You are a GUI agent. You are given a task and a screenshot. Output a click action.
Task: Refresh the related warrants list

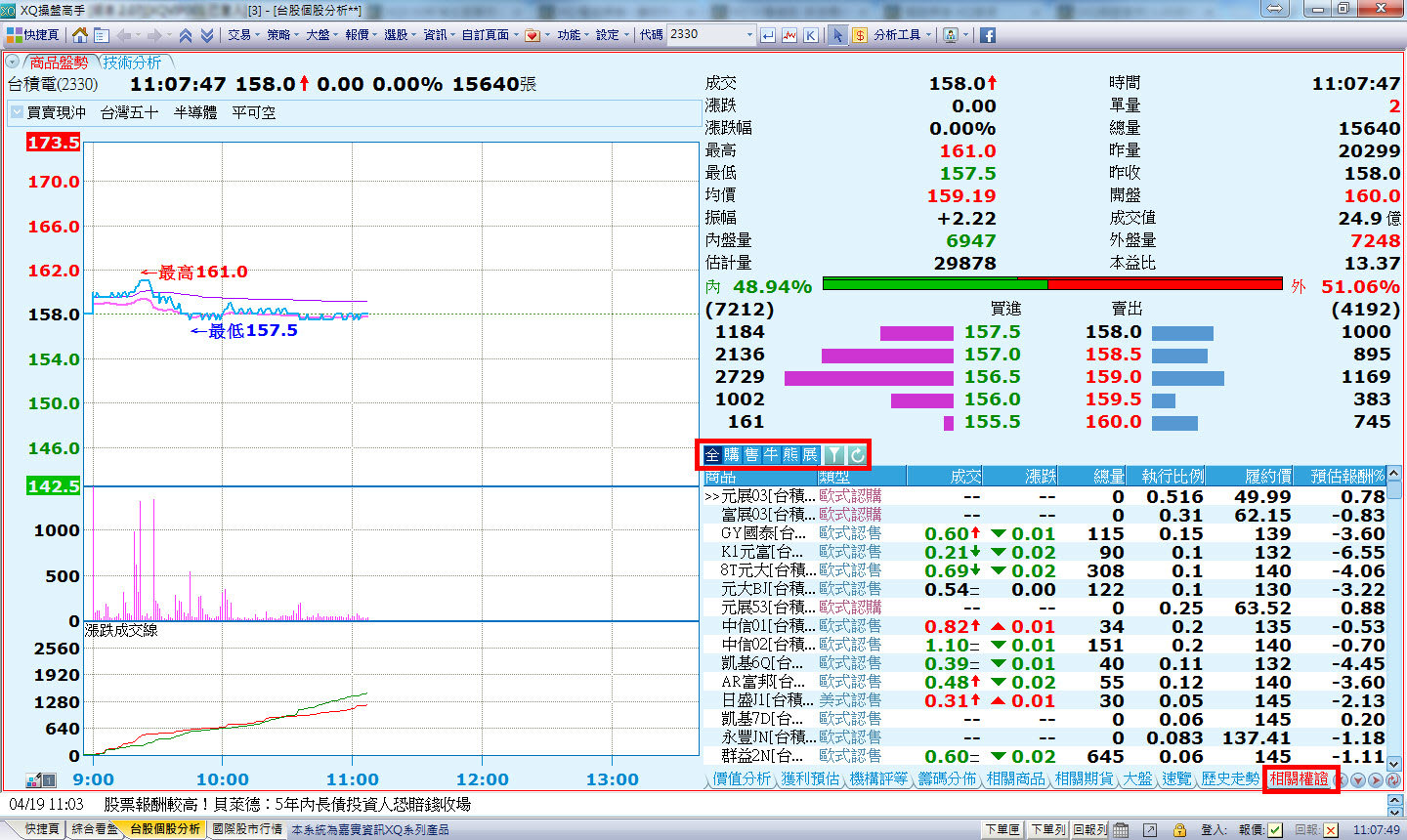coord(857,455)
